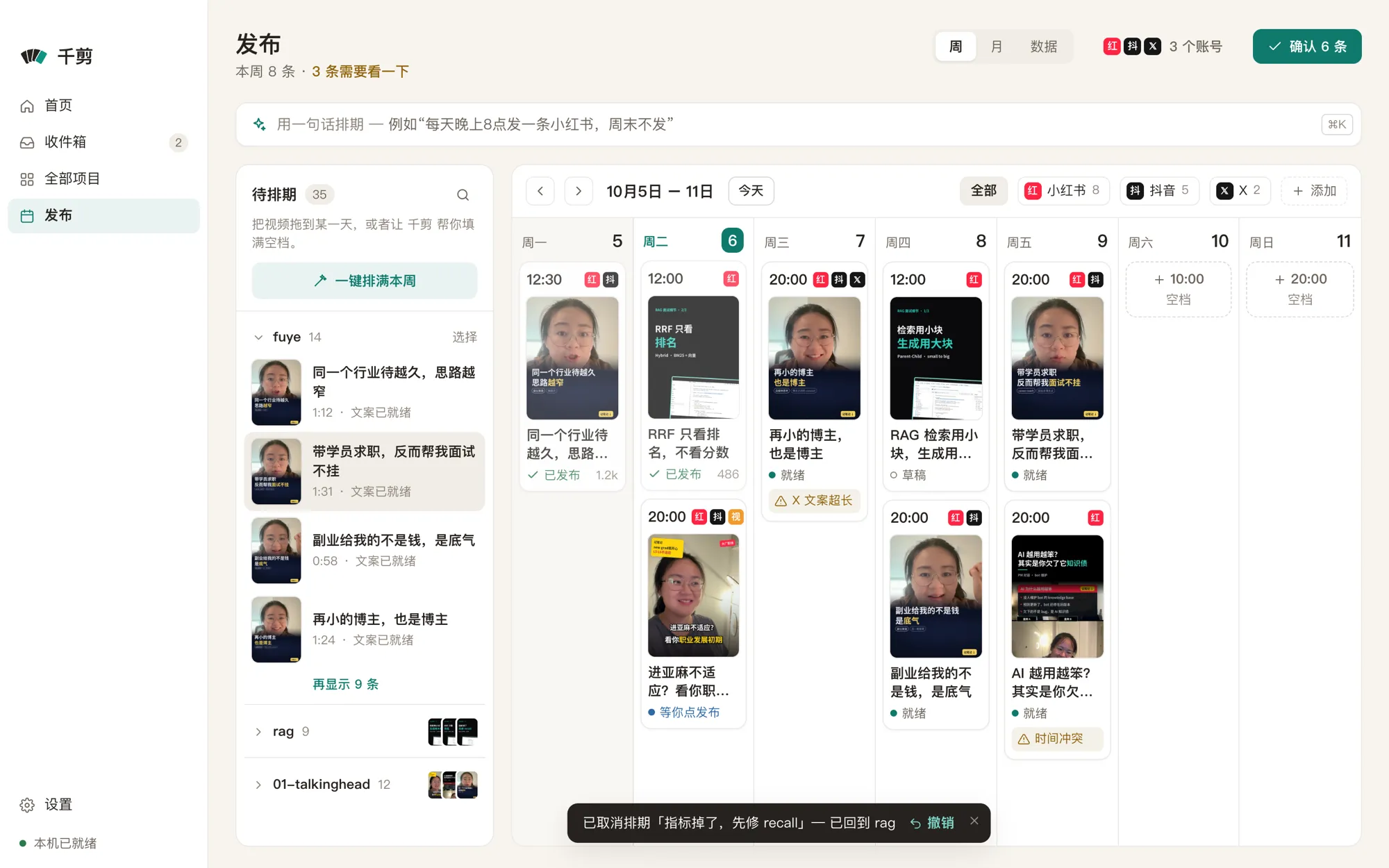The width and height of the screenshot is (1389, 868).
Task: Filter calendar by X platform
Action: 1240,191
